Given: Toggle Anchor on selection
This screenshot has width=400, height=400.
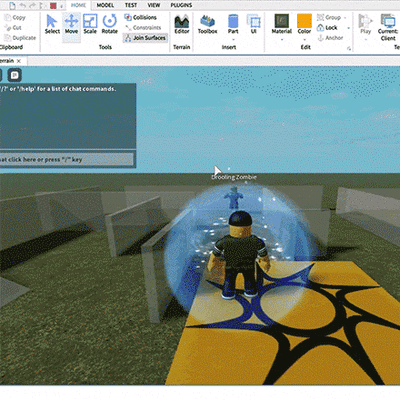Looking at the screenshot, I should 330,38.
